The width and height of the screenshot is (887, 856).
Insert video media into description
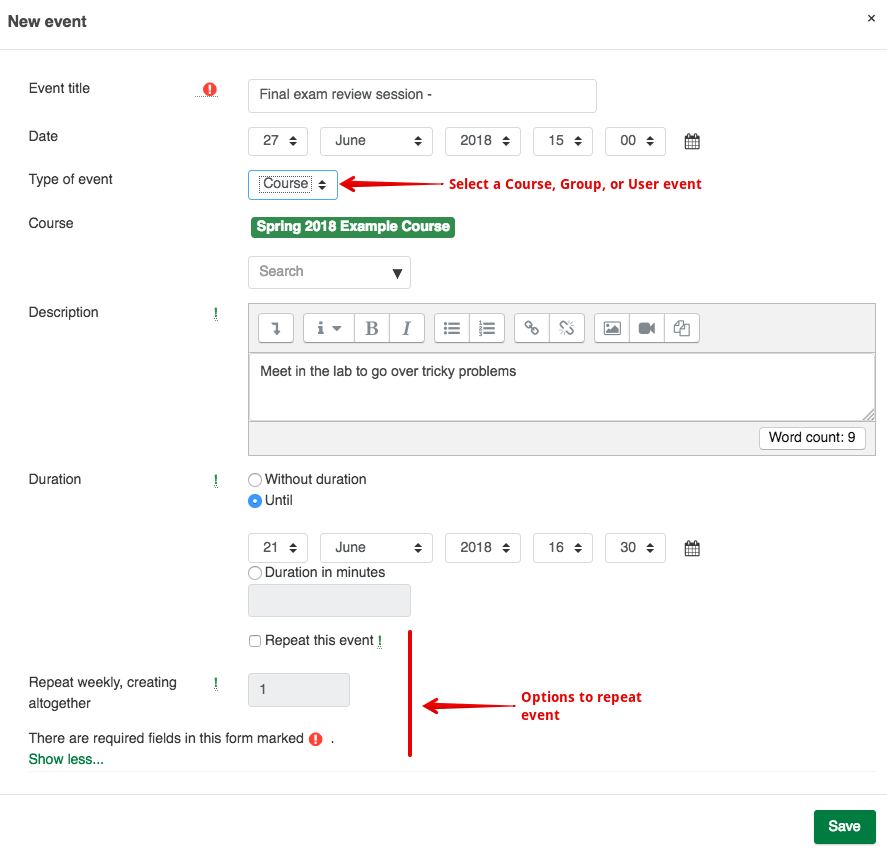[647, 328]
